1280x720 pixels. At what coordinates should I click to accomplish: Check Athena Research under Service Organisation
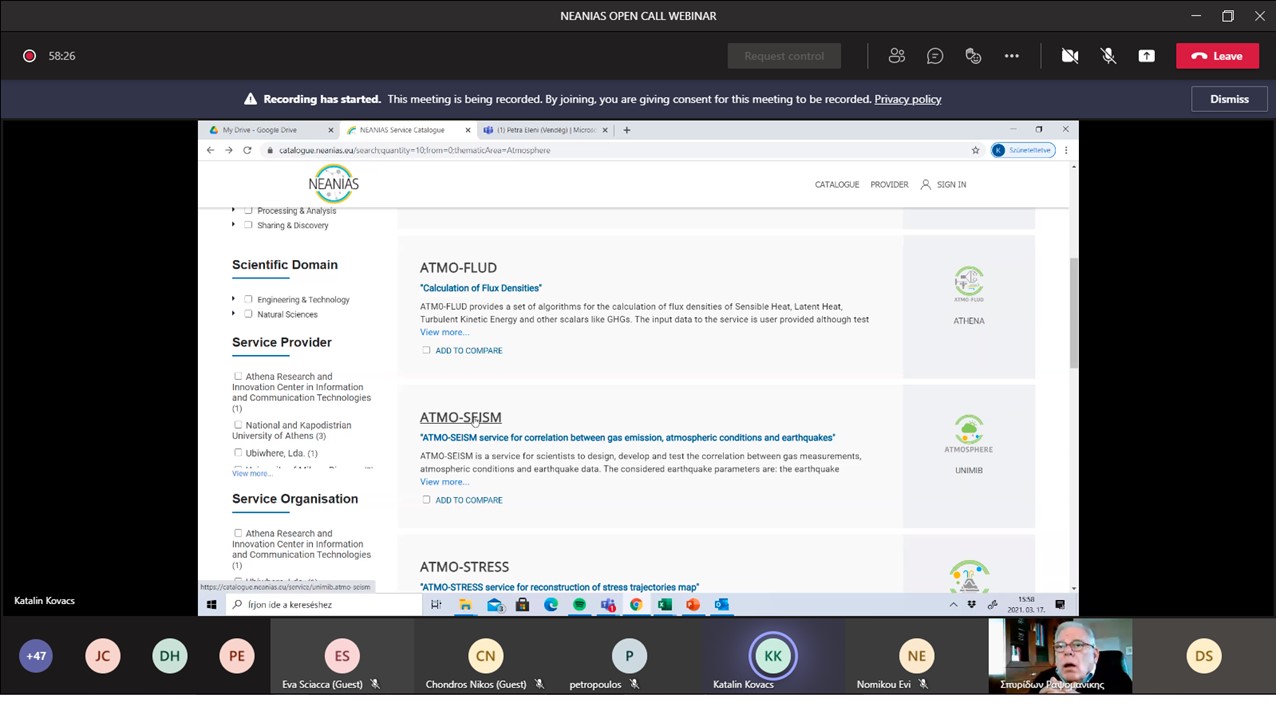point(238,534)
